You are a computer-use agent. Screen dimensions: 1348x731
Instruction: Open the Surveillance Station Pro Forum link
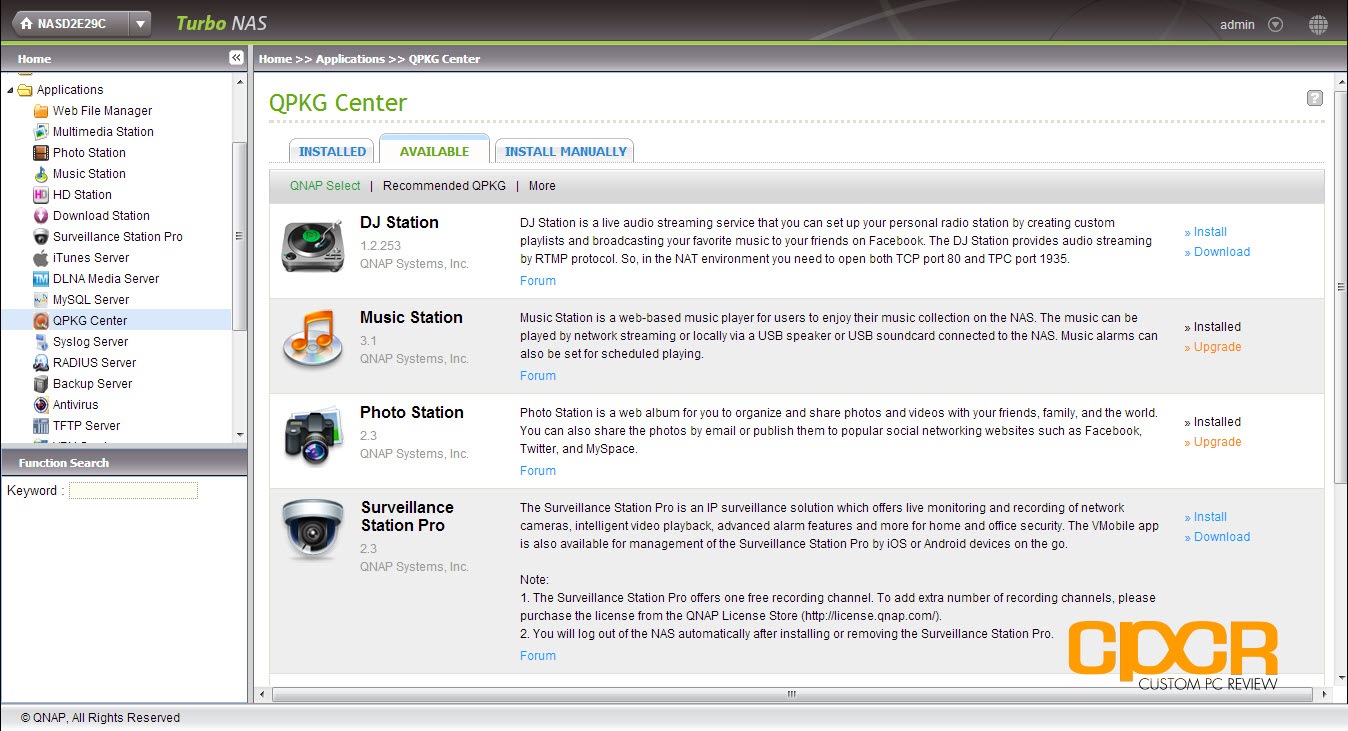coord(538,656)
